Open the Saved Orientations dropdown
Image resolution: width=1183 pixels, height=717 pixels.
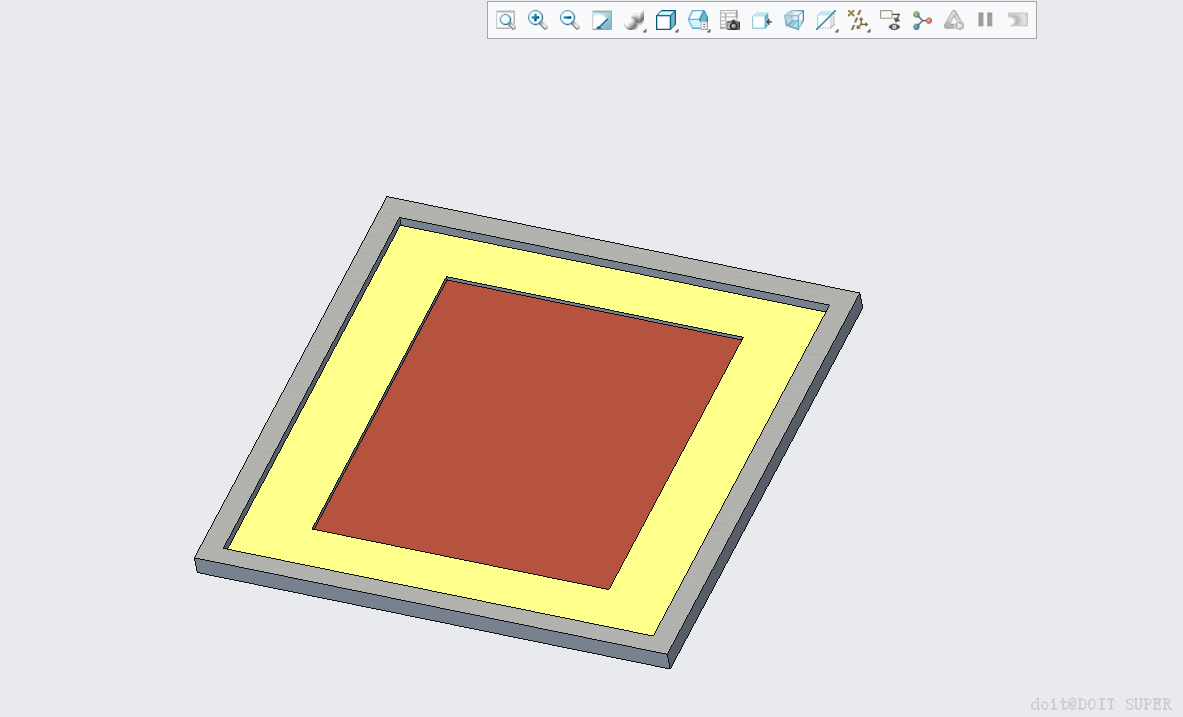(x=699, y=20)
